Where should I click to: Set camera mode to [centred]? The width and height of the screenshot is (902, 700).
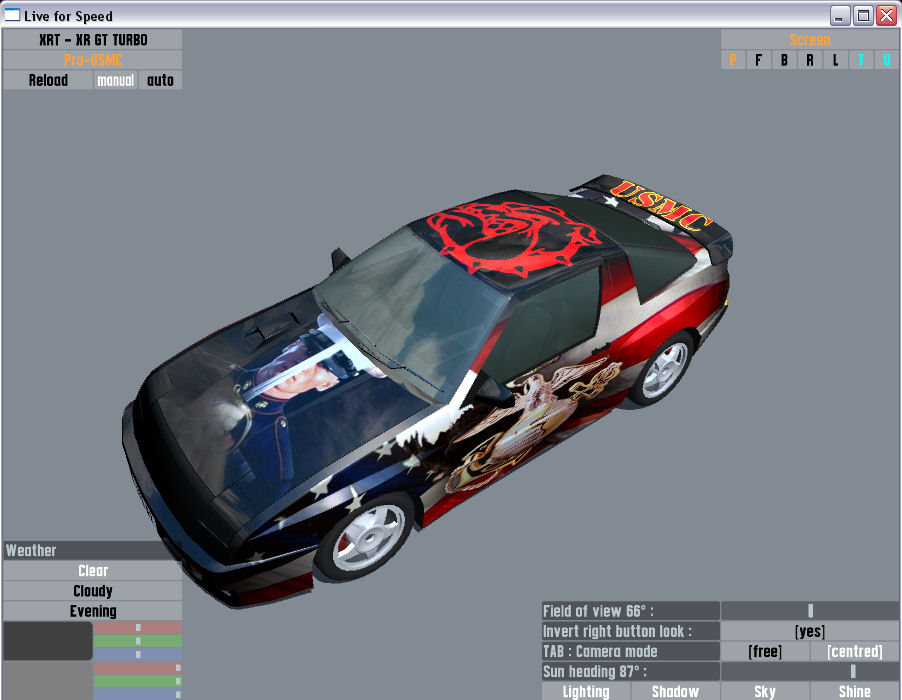tap(855, 651)
